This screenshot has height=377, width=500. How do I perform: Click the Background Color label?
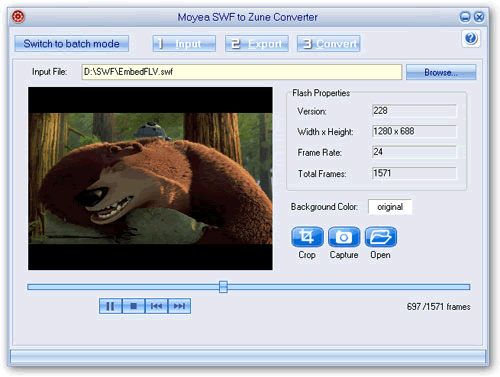pos(324,207)
